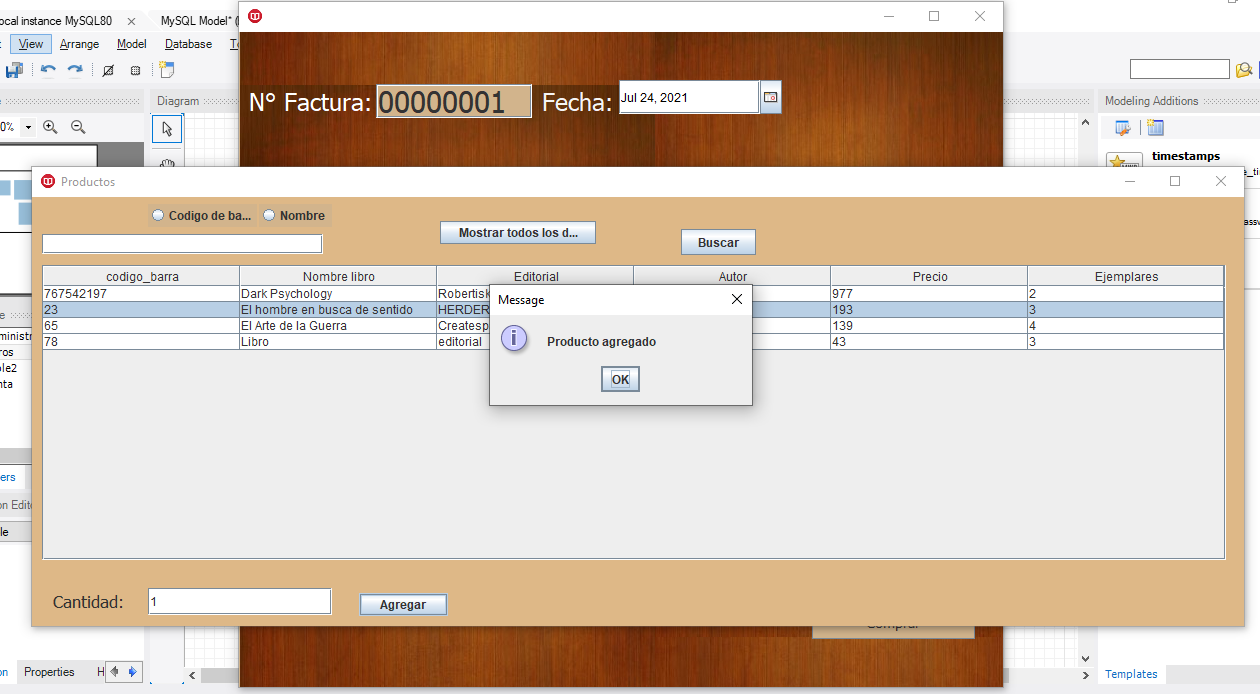Click the tab scroll left arrow
1260x694 pixels.
point(114,672)
